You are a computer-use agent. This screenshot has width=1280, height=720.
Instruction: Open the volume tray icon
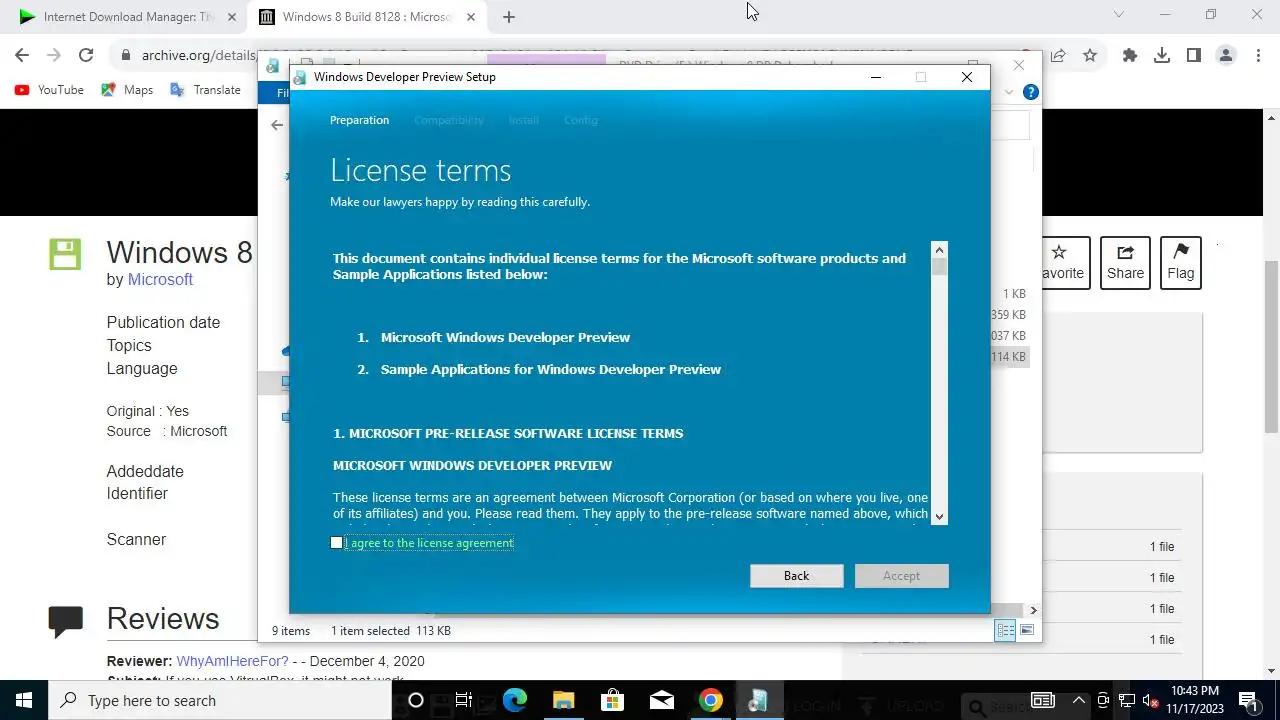point(1151,700)
